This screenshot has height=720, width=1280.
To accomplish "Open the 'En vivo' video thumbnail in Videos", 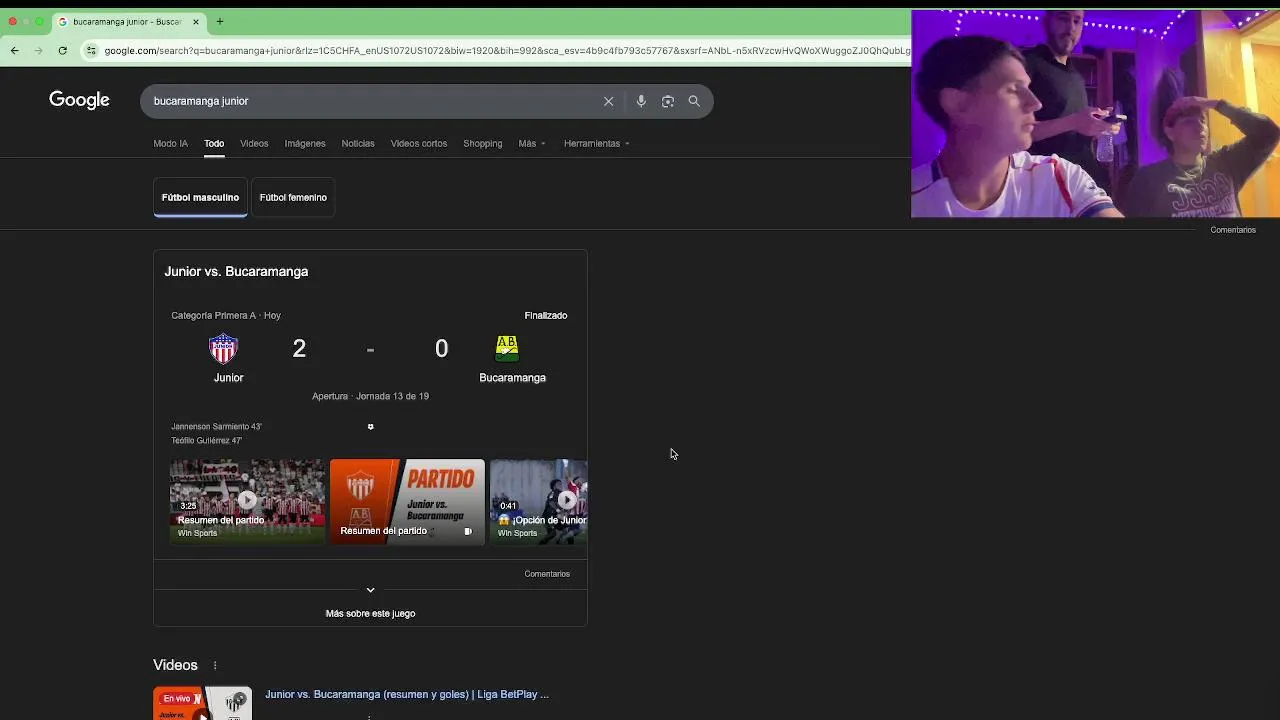I will 202,703.
